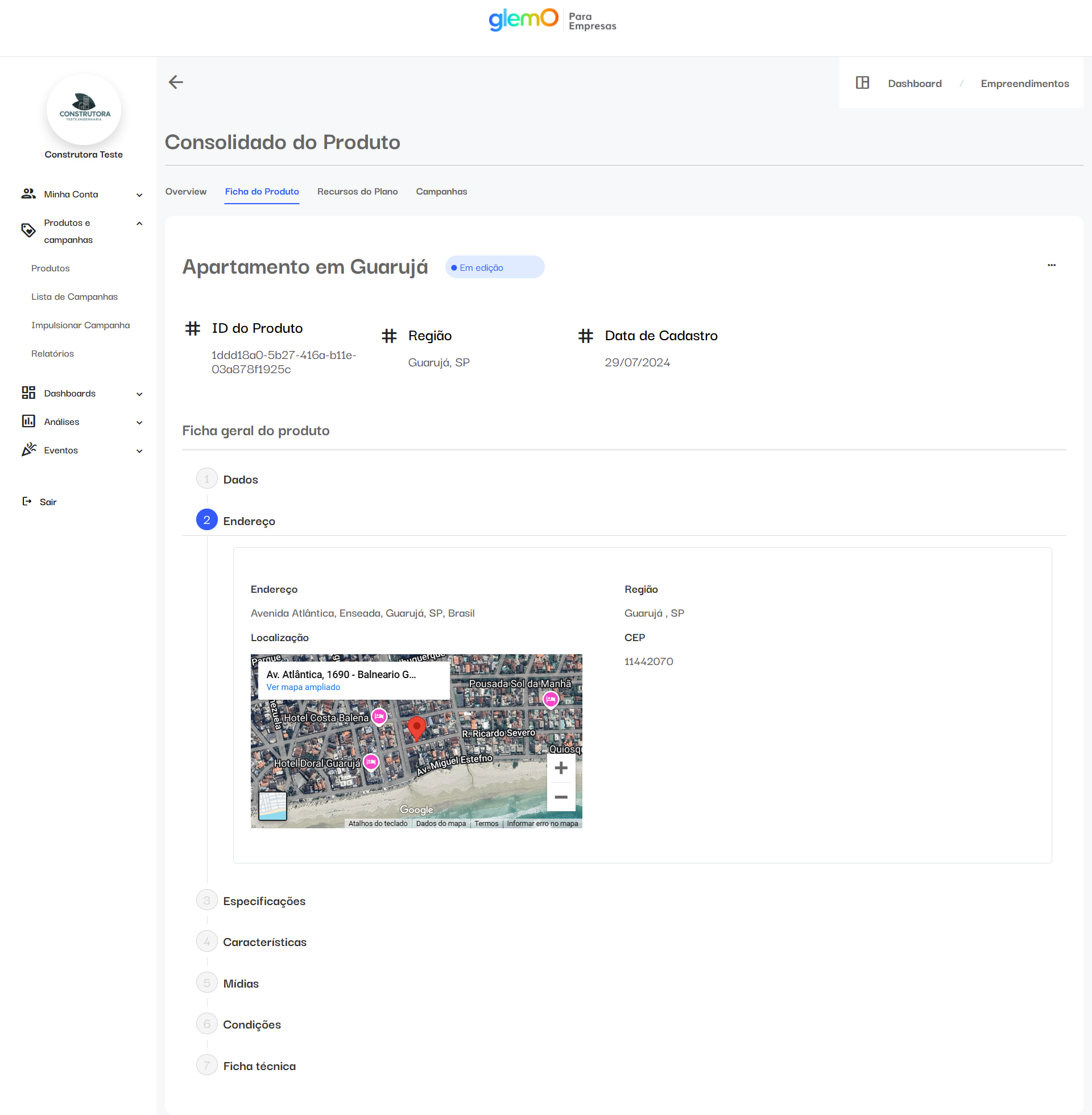Expand step 3 Especificações

(x=264, y=901)
